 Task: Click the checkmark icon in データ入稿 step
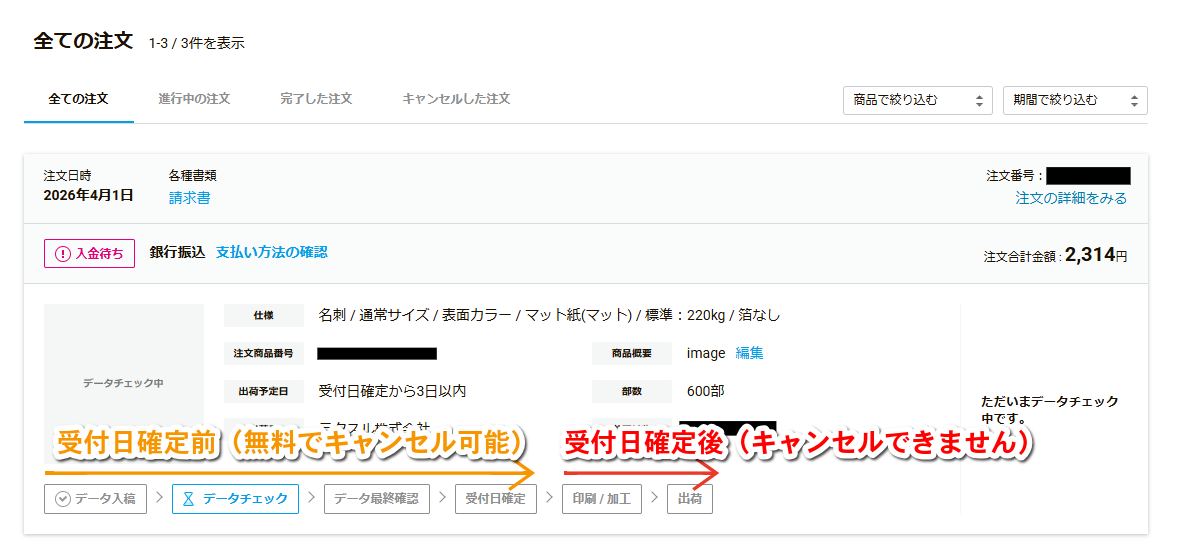click(63, 498)
